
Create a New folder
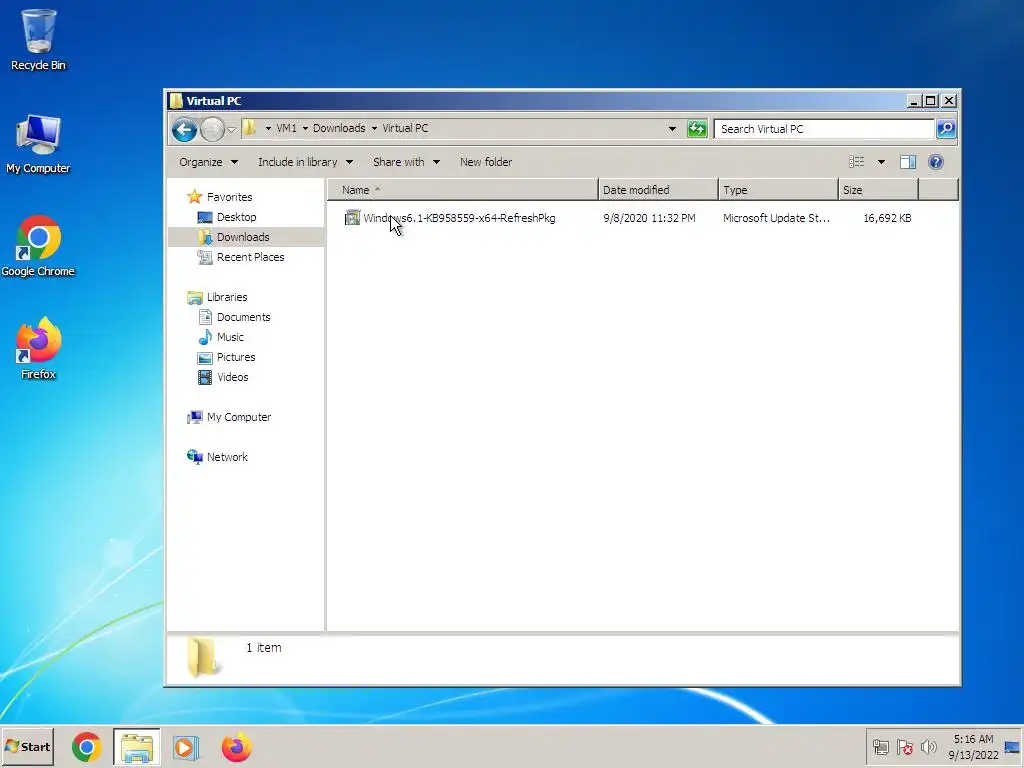click(x=486, y=162)
